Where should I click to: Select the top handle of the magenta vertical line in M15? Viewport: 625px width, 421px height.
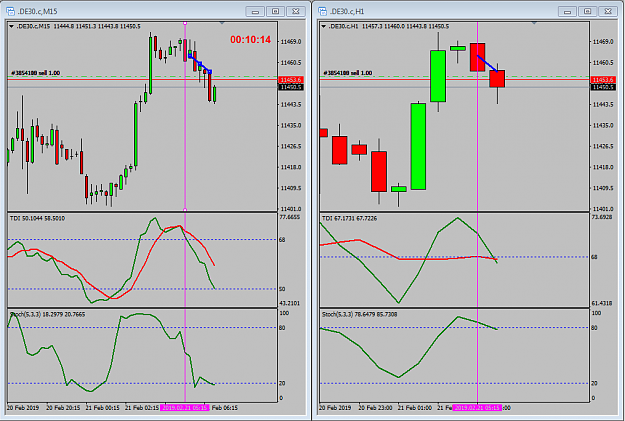coord(185,24)
